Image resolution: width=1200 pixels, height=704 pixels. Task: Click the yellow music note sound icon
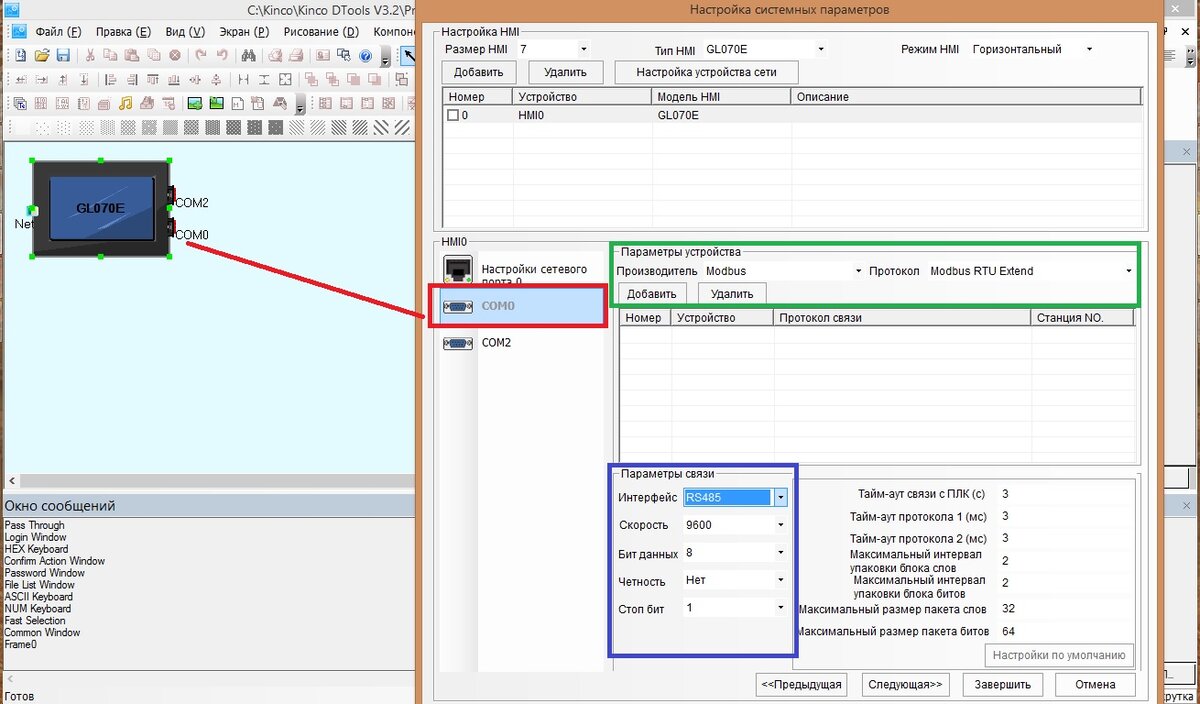pyautogui.click(x=125, y=104)
